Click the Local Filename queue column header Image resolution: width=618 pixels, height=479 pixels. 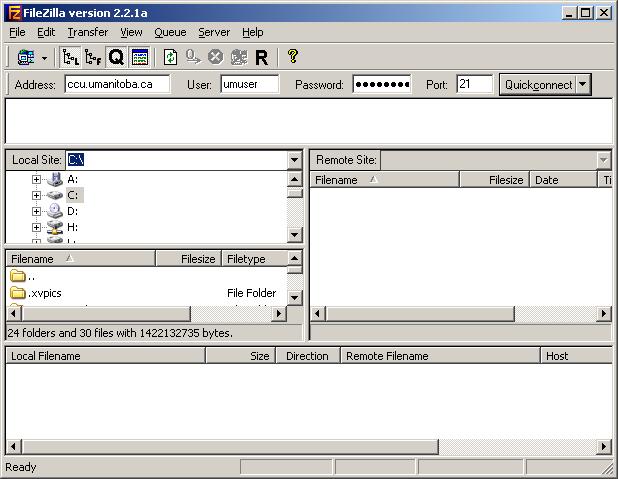[x=106, y=356]
